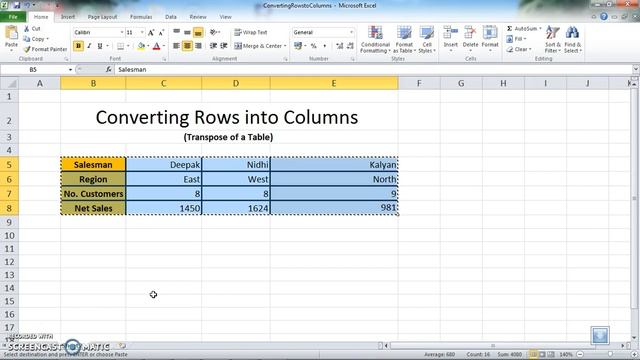
Task: Toggle Bold formatting
Action: [x=78, y=46]
